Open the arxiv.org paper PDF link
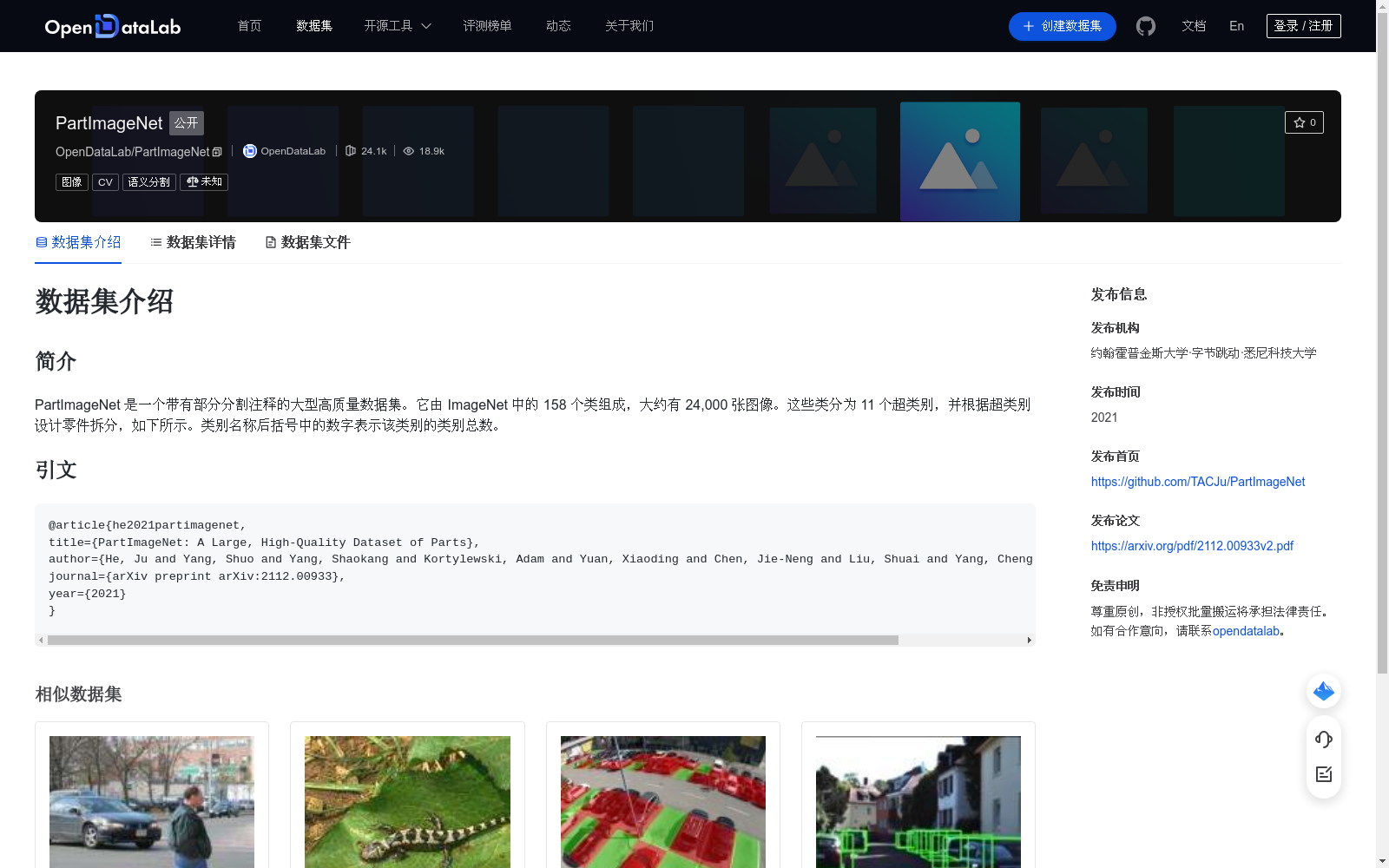The width and height of the screenshot is (1389, 868). 1192,546
